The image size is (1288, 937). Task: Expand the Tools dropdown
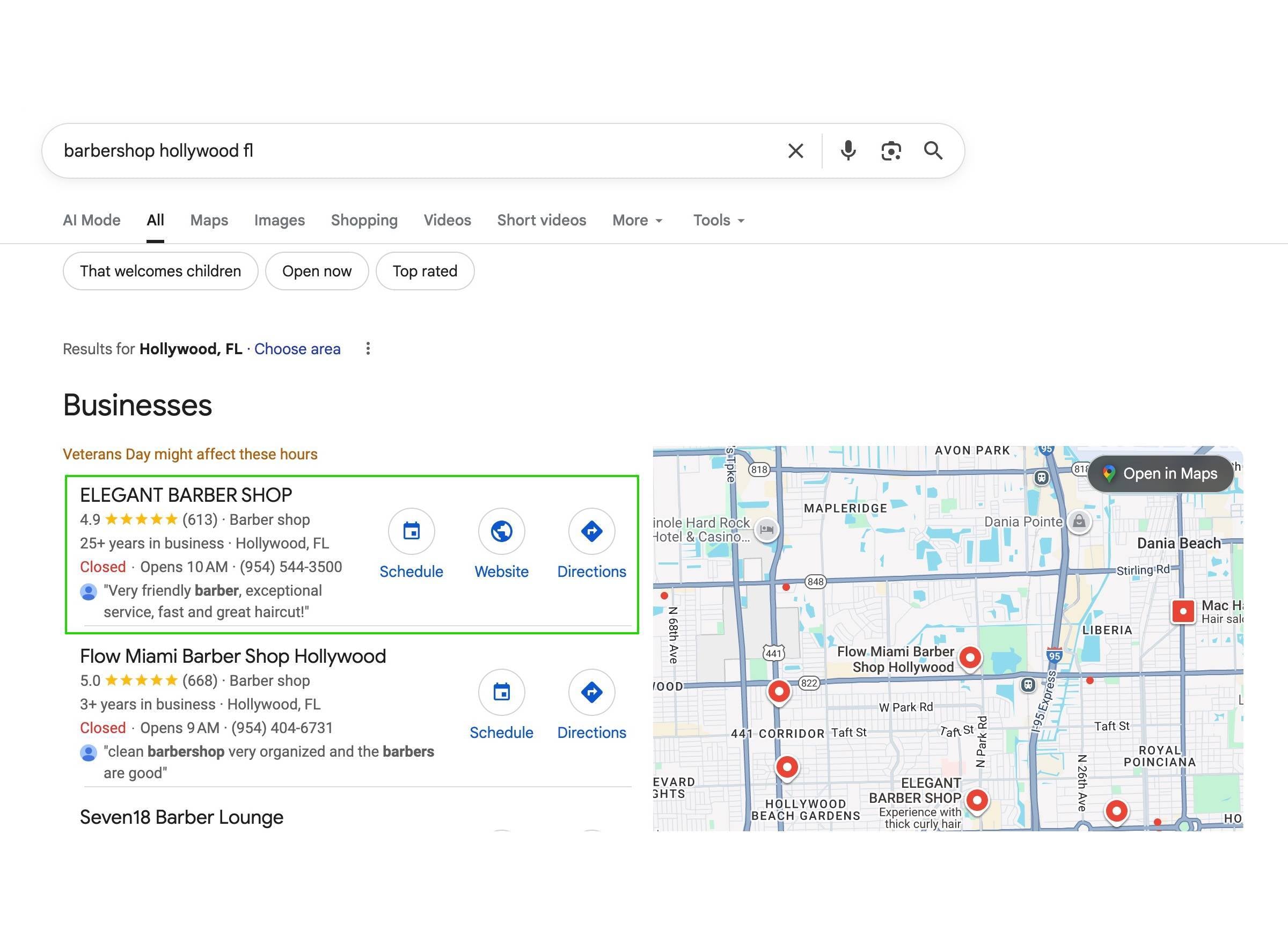pos(719,221)
